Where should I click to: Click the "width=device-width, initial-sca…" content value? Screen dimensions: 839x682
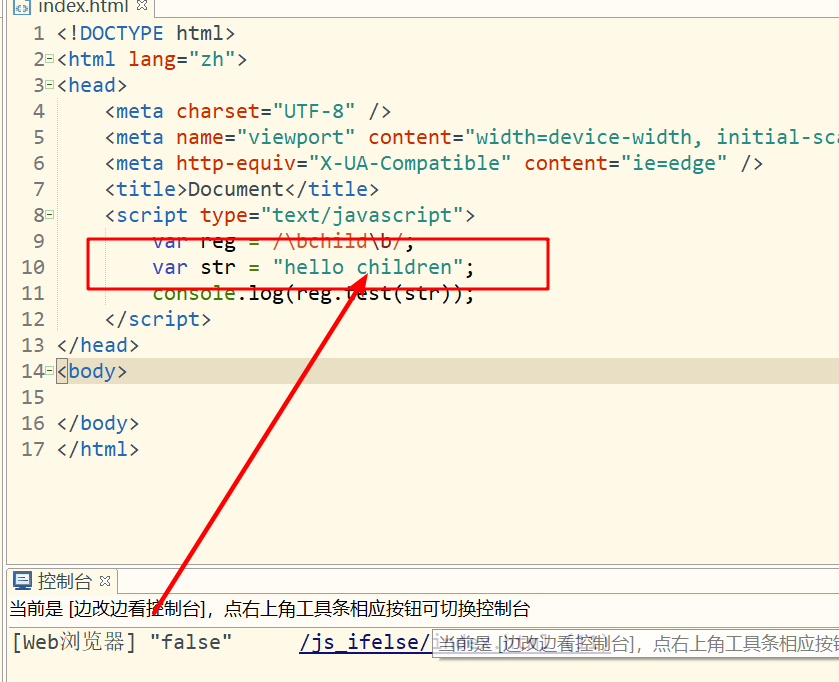652,137
